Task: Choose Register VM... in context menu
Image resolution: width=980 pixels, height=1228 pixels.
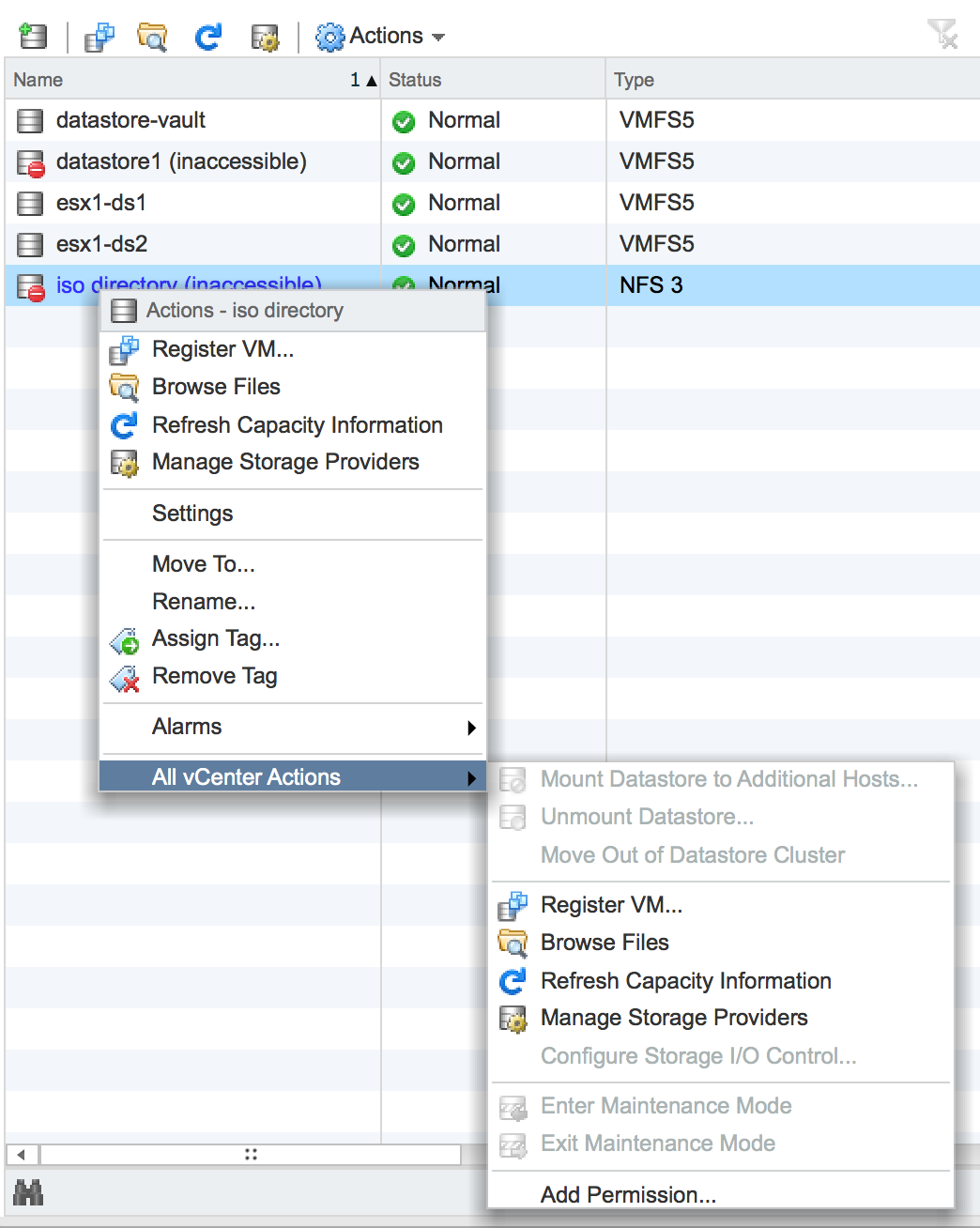Action: click(293, 349)
